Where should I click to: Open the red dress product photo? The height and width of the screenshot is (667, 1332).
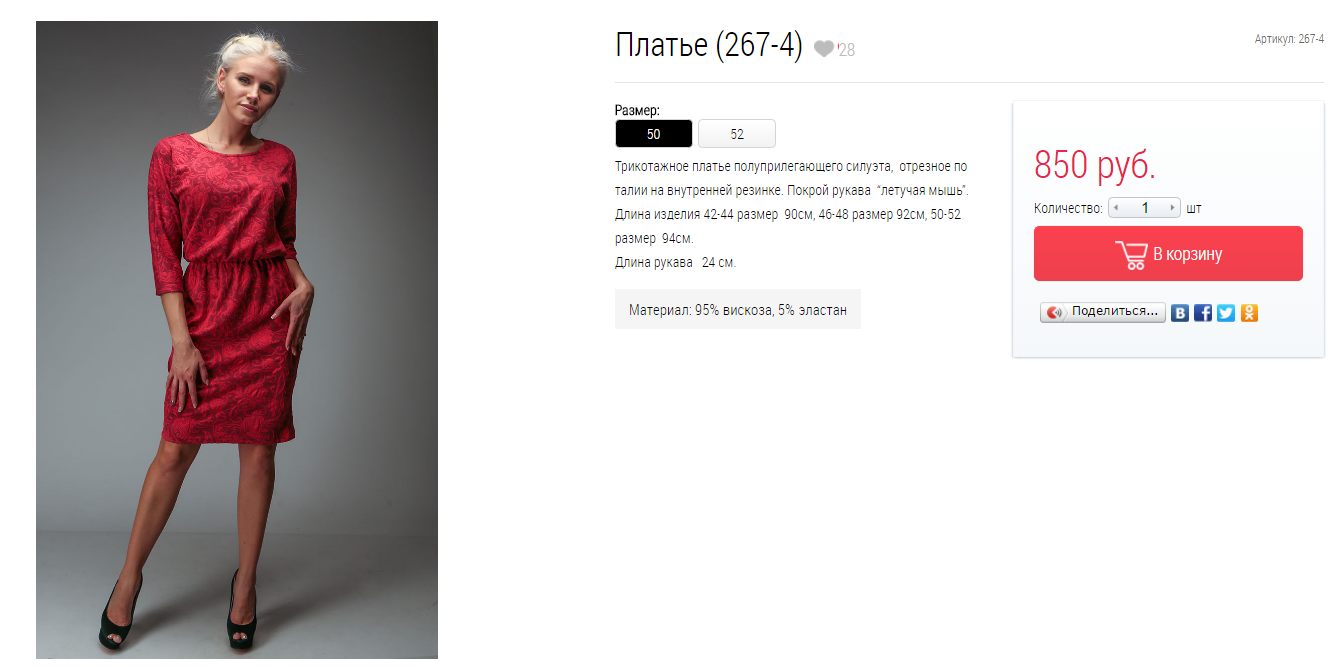(237, 340)
